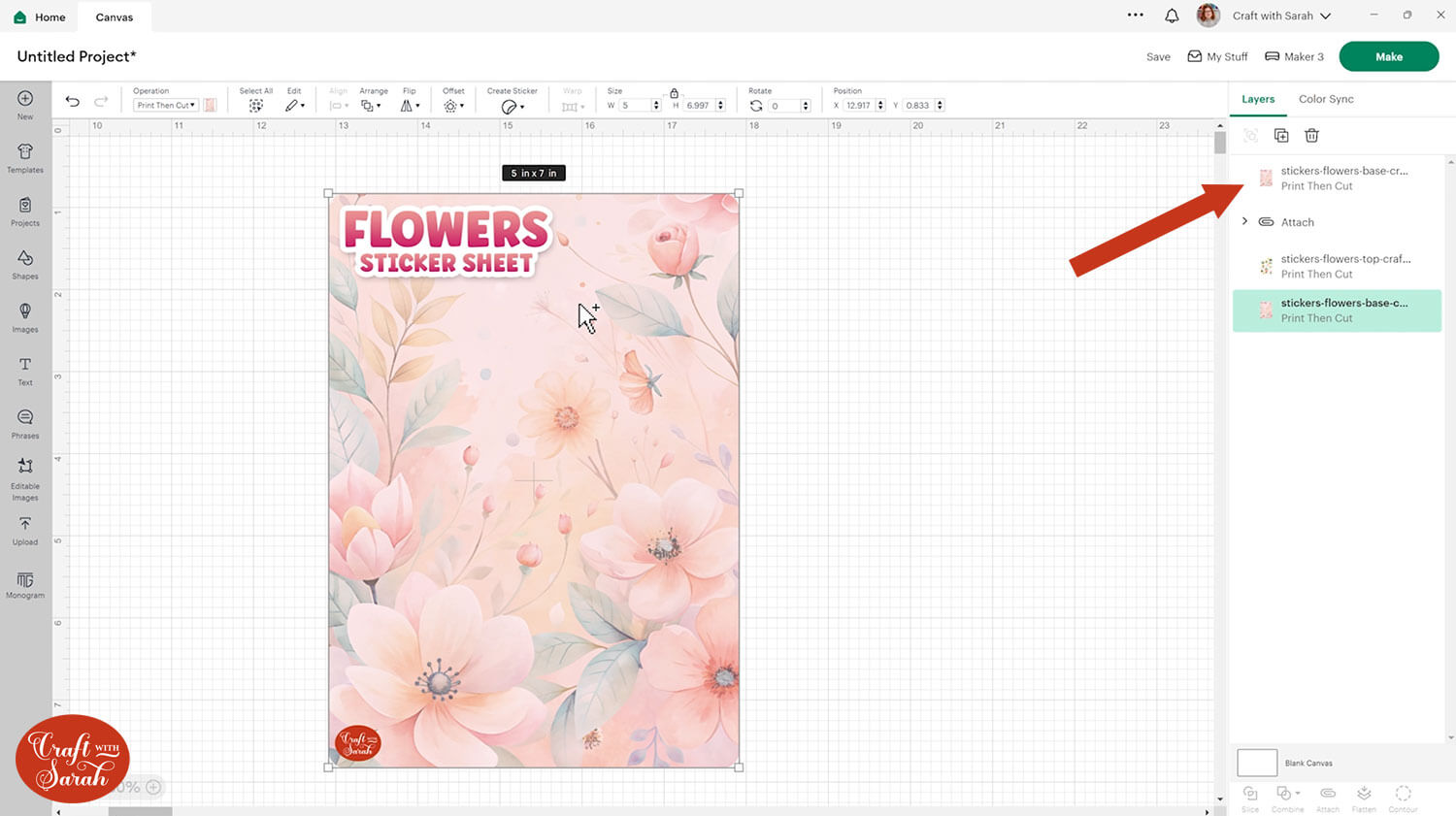Screen dimensions: 1456x816
Task: Expand the Attach group in Layers
Action: pos(1244,221)
